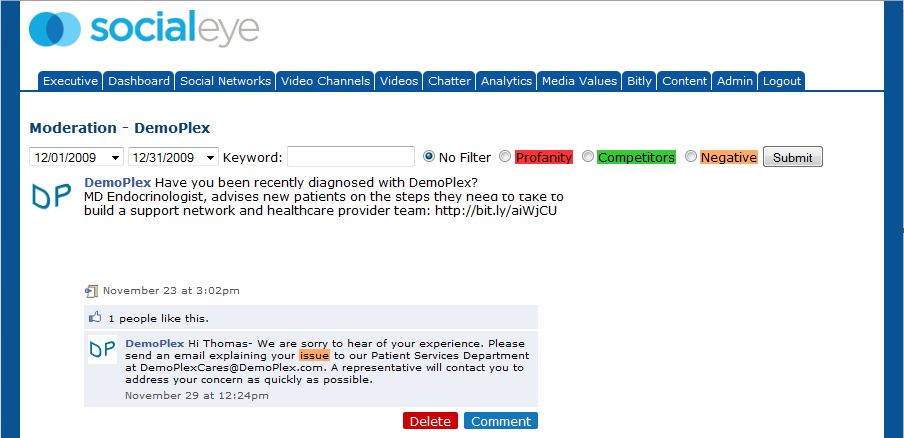This screenshot has width=904, height=438.
Task: Open the Social Networks tab
Action: click(225, 81)
